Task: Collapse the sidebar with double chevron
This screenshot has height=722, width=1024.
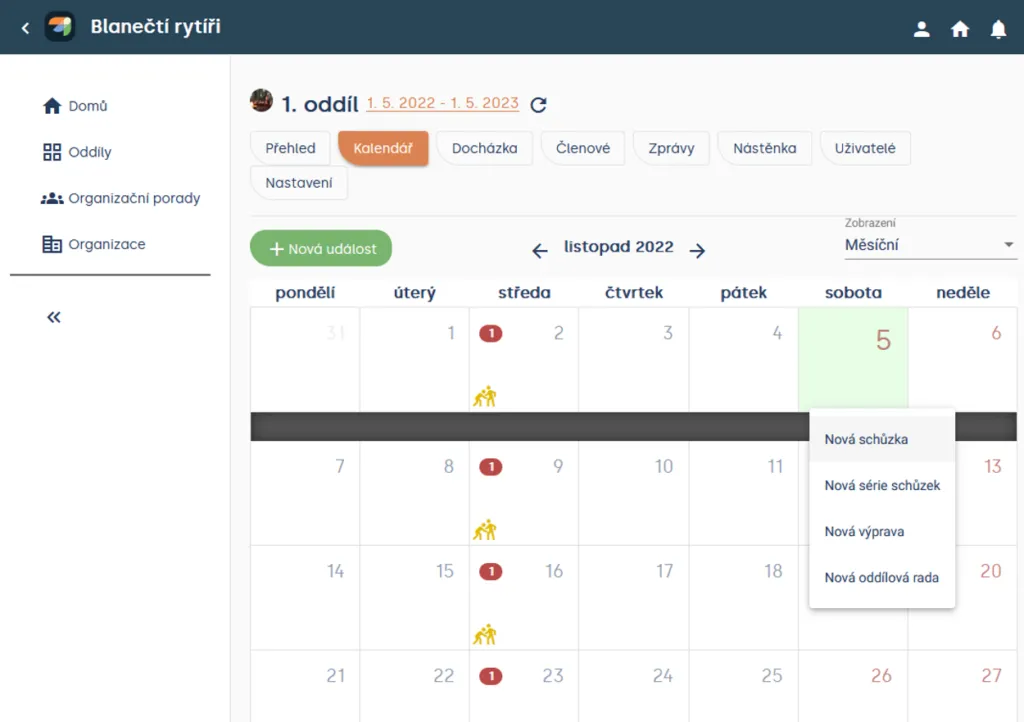Action: (54, 317)
